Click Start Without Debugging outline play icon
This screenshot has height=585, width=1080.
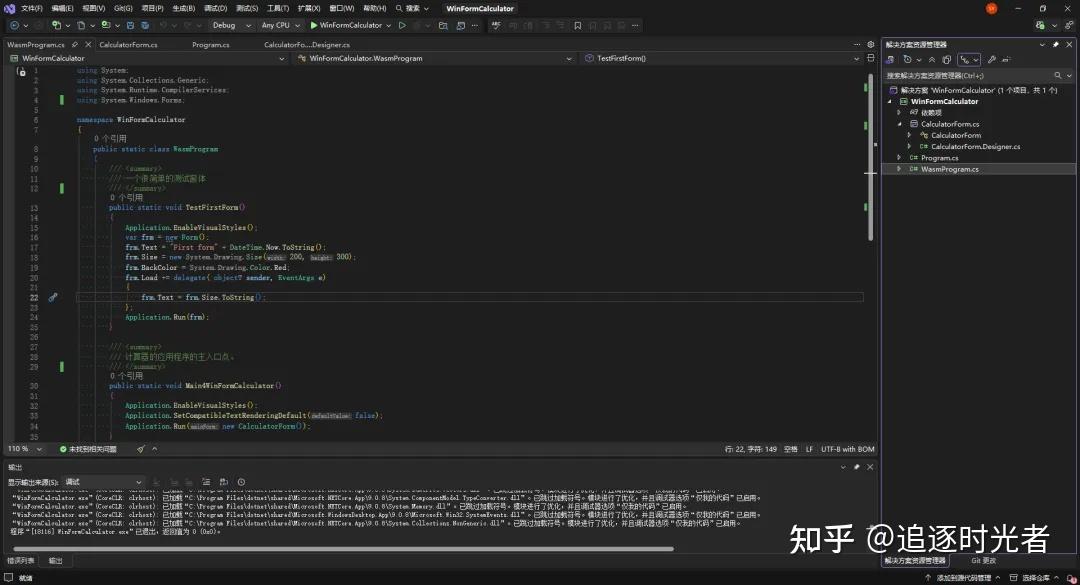click(402, 25)
